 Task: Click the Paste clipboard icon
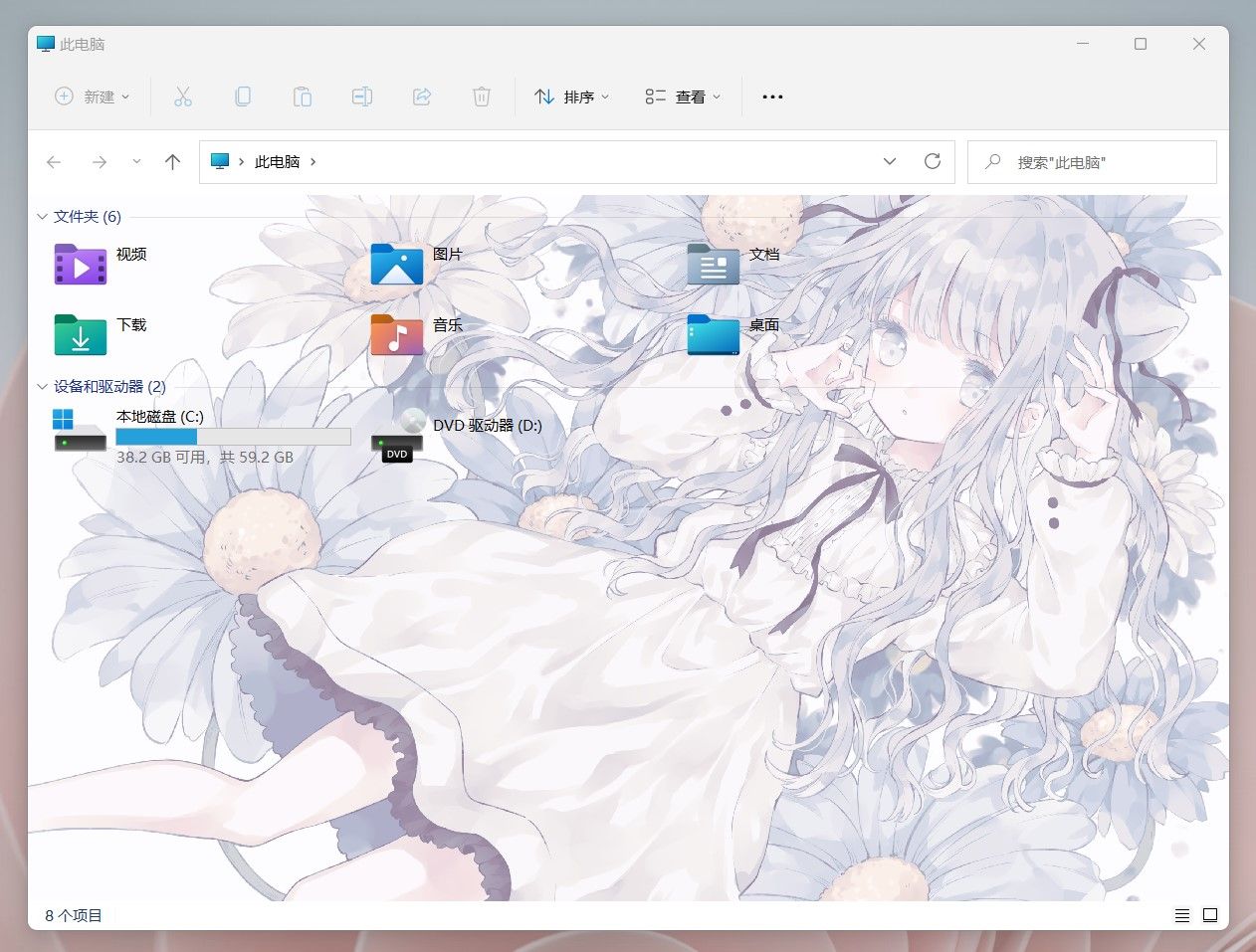[302, 96]
